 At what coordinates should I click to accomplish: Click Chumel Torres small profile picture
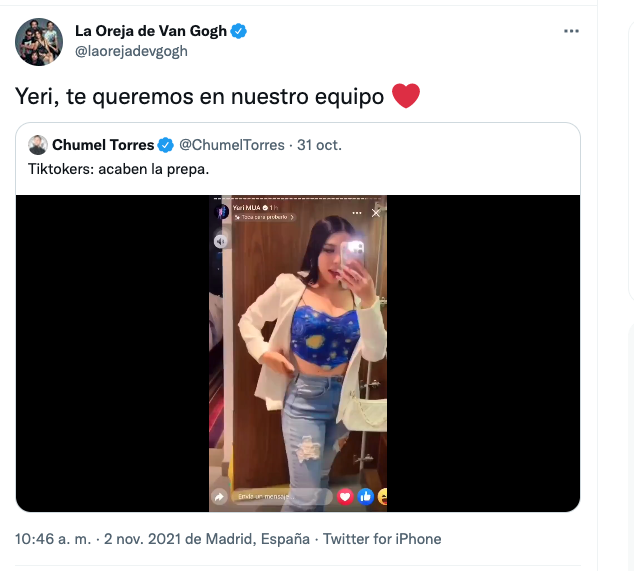point(38,145)
